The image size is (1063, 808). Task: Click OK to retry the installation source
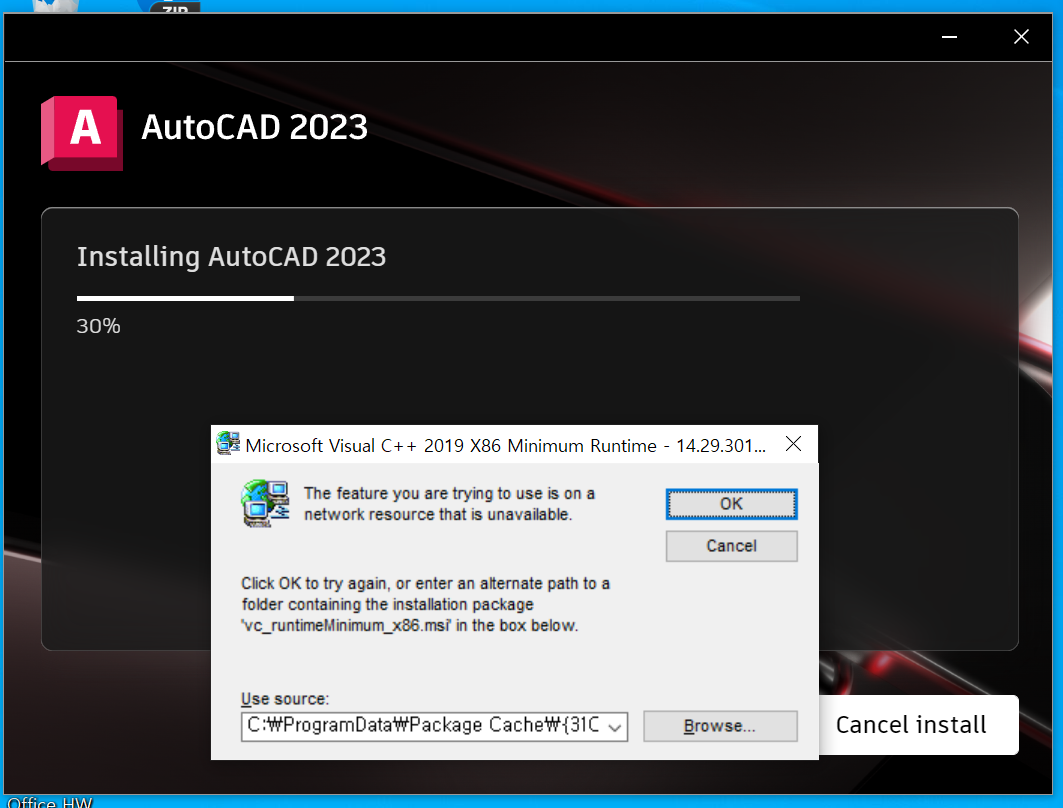coord(731,504)
